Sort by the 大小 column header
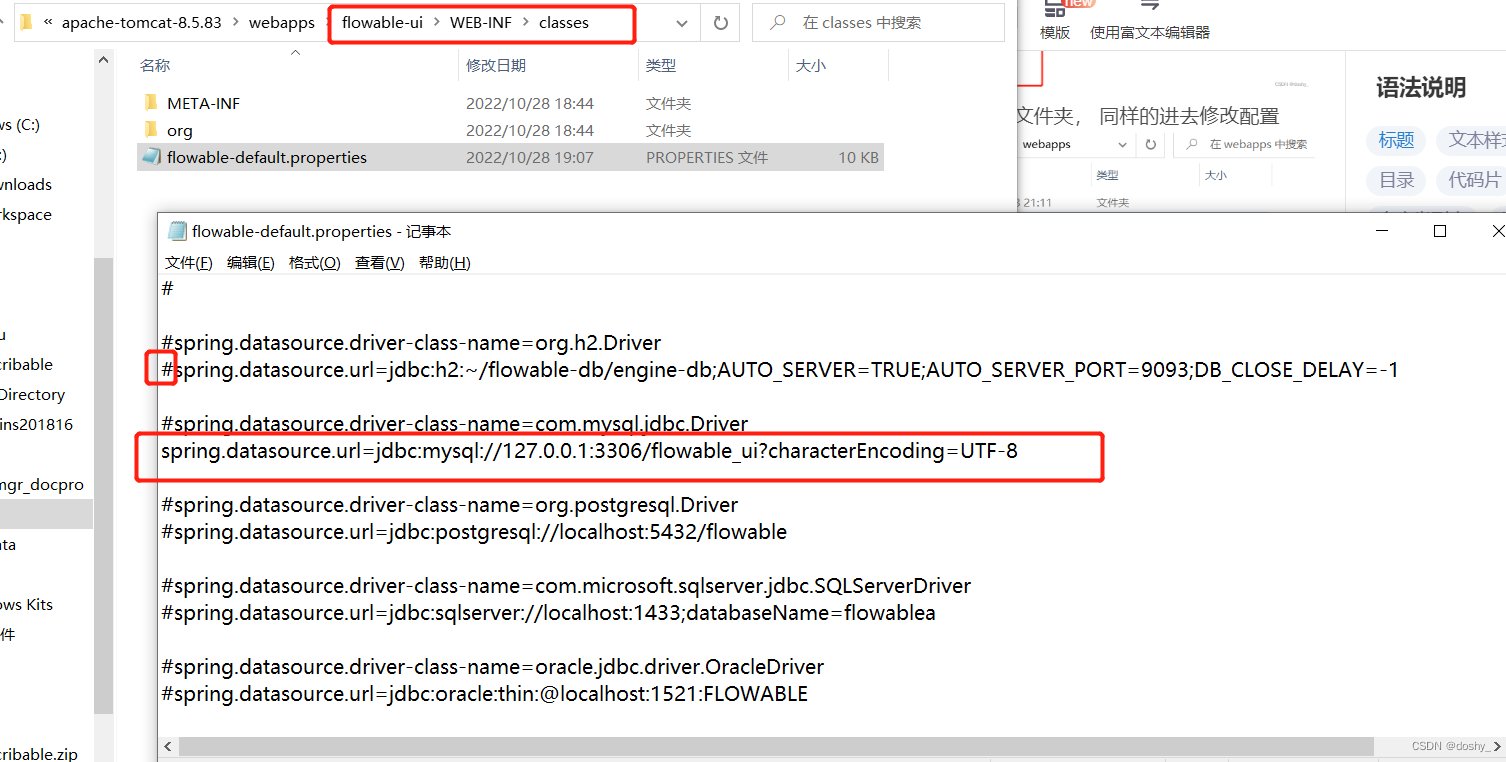The image size is (1506, 762). [810, 65]
